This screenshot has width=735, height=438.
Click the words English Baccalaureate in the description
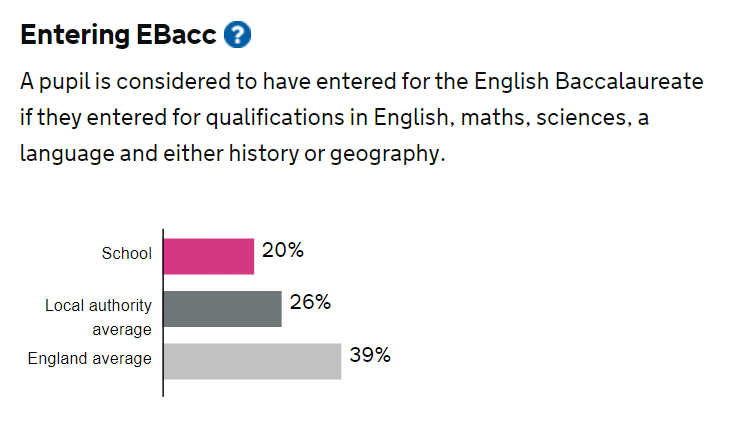point(588,82)
